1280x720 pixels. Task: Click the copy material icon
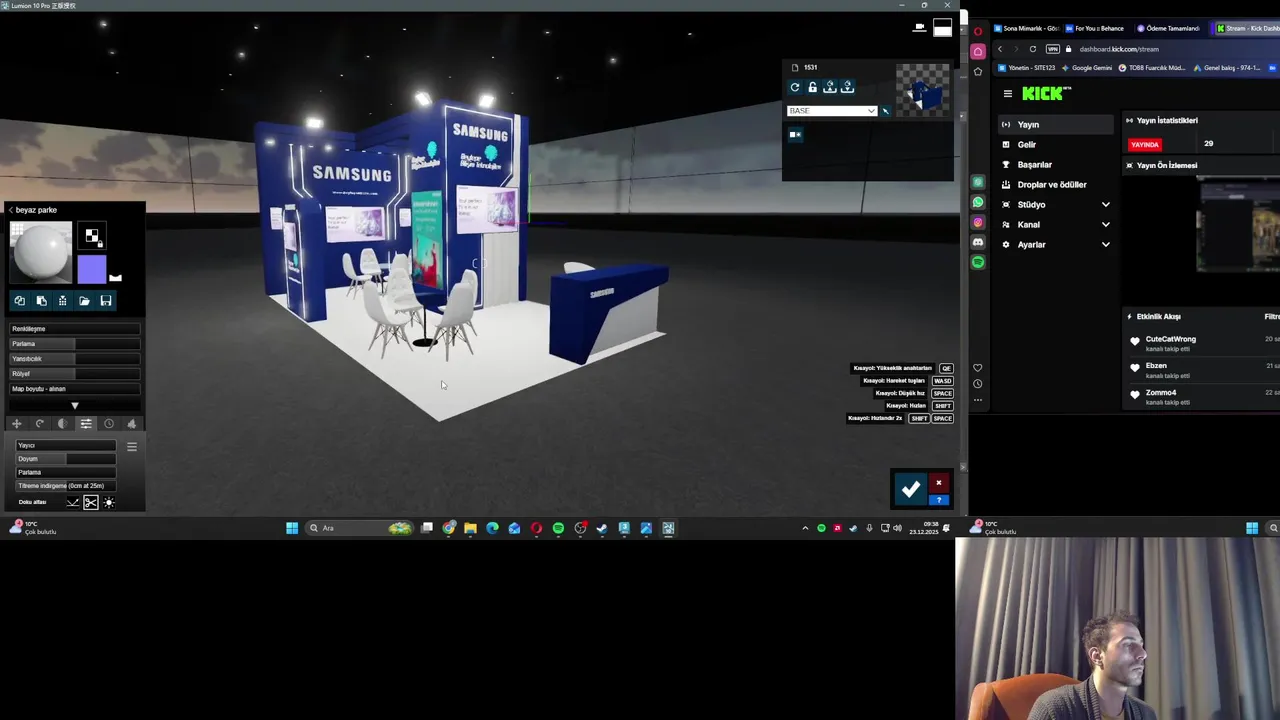(19, 300)
